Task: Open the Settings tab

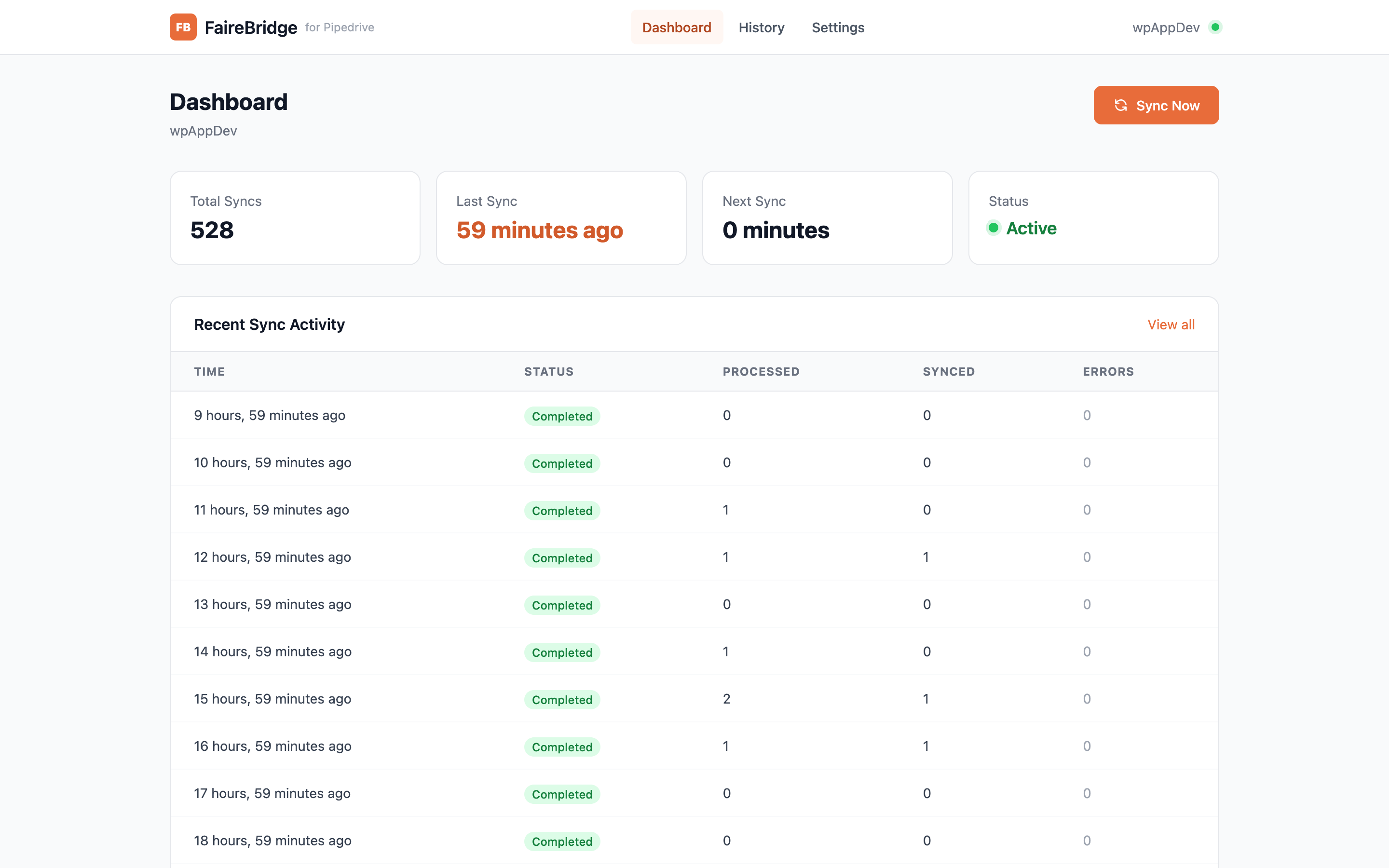Action: (838, 27)
